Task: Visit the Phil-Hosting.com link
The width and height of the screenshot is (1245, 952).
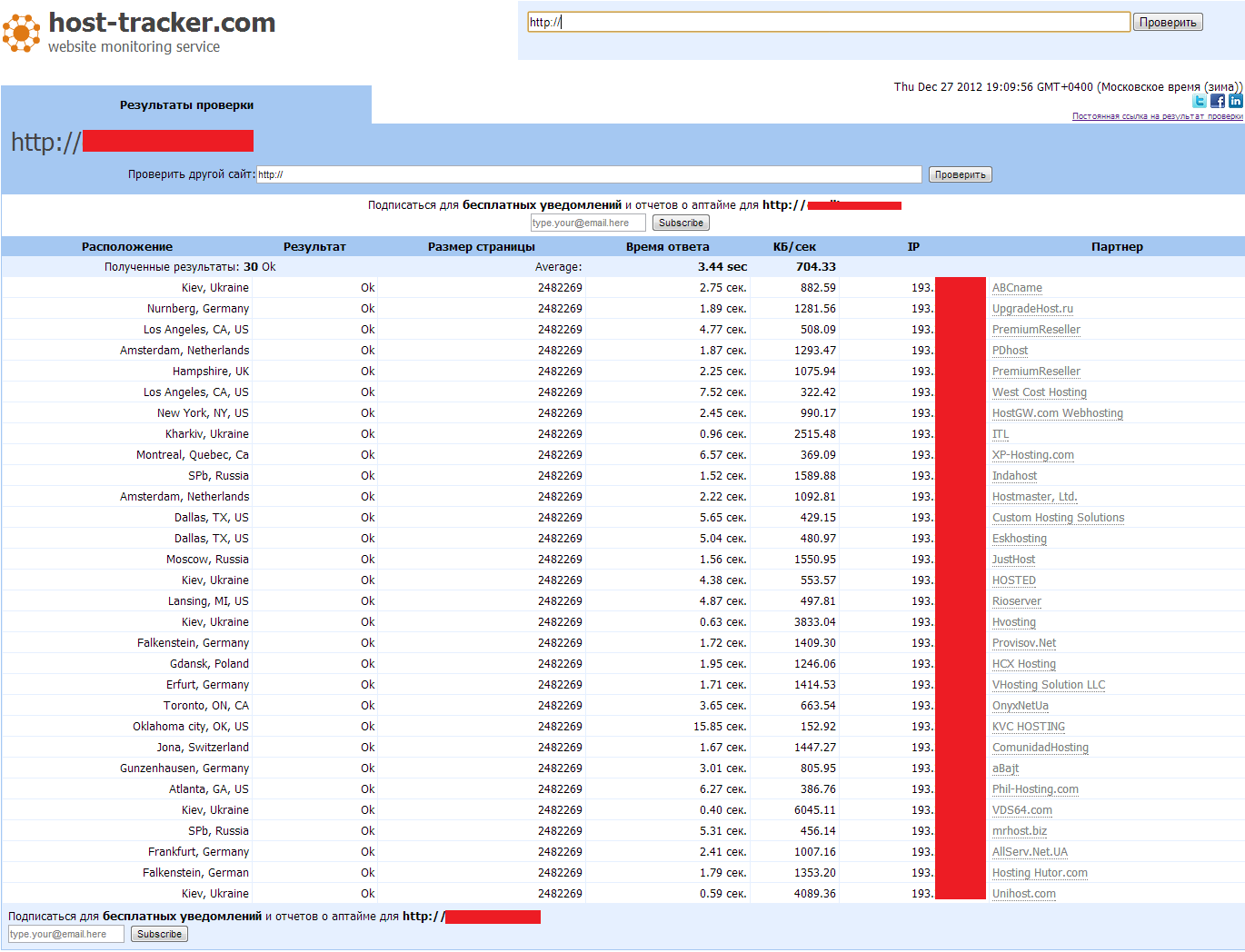Action: tap(1036, 789)
